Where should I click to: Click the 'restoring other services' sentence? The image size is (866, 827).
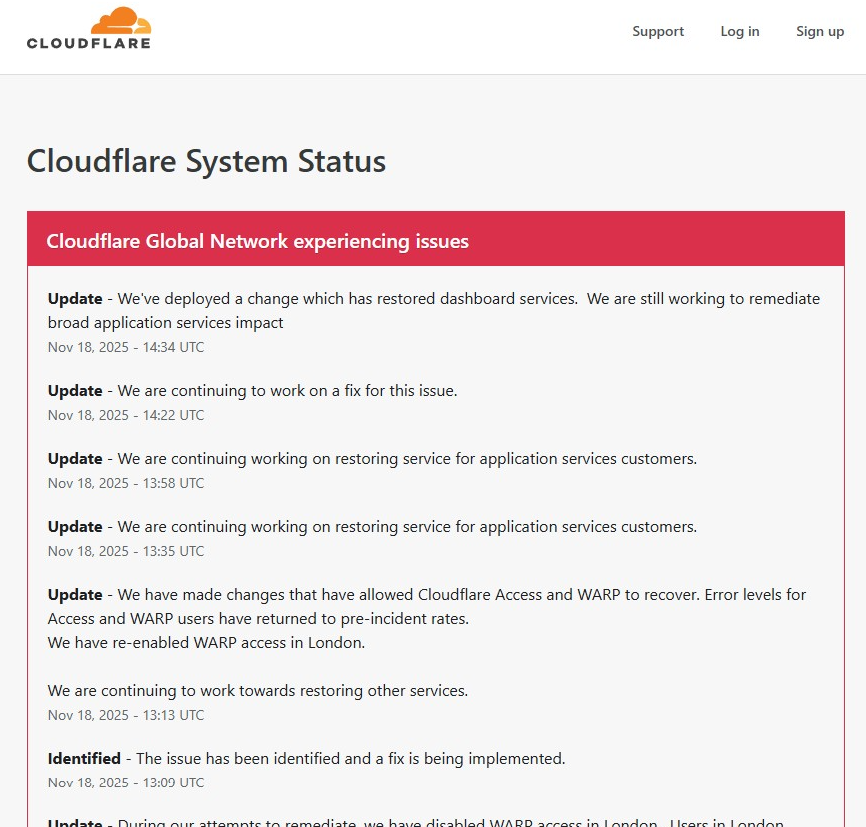(x=257, y=690)
